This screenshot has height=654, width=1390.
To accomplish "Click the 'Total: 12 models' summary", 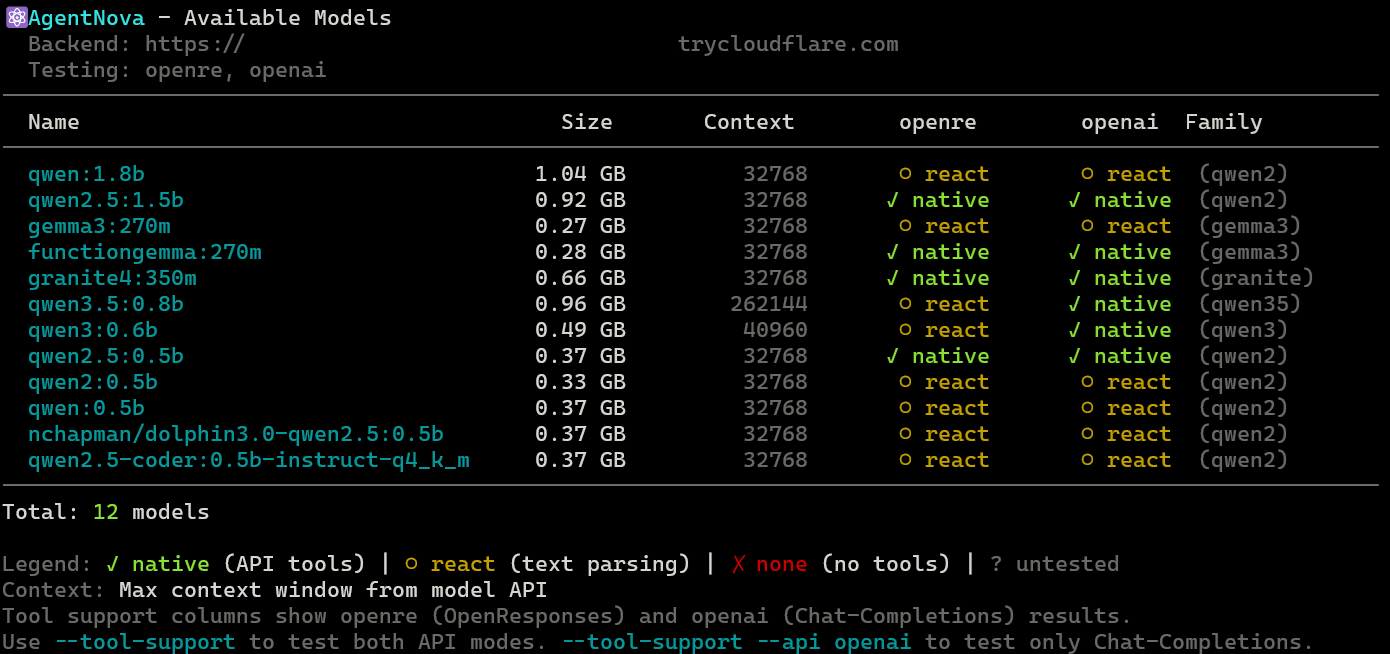I will pos(106,512).
